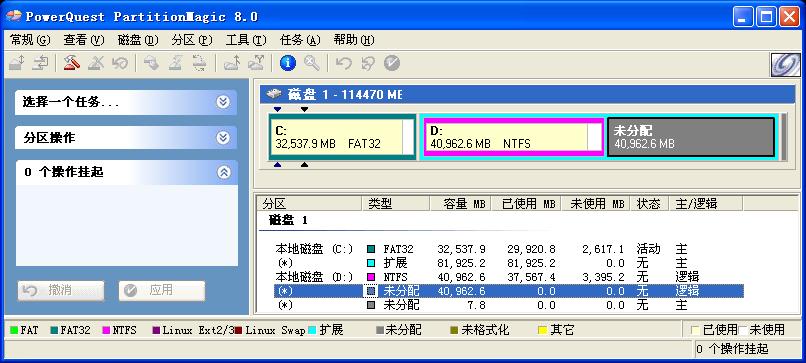Click the yellow 其它 legend swatch

(x=542, y=330)
